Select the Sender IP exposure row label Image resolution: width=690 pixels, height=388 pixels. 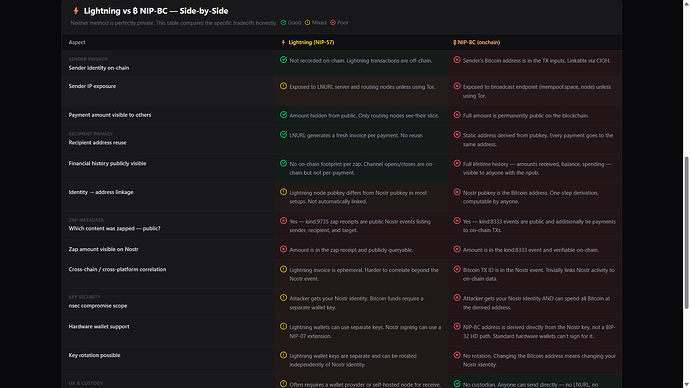point(92,86)
